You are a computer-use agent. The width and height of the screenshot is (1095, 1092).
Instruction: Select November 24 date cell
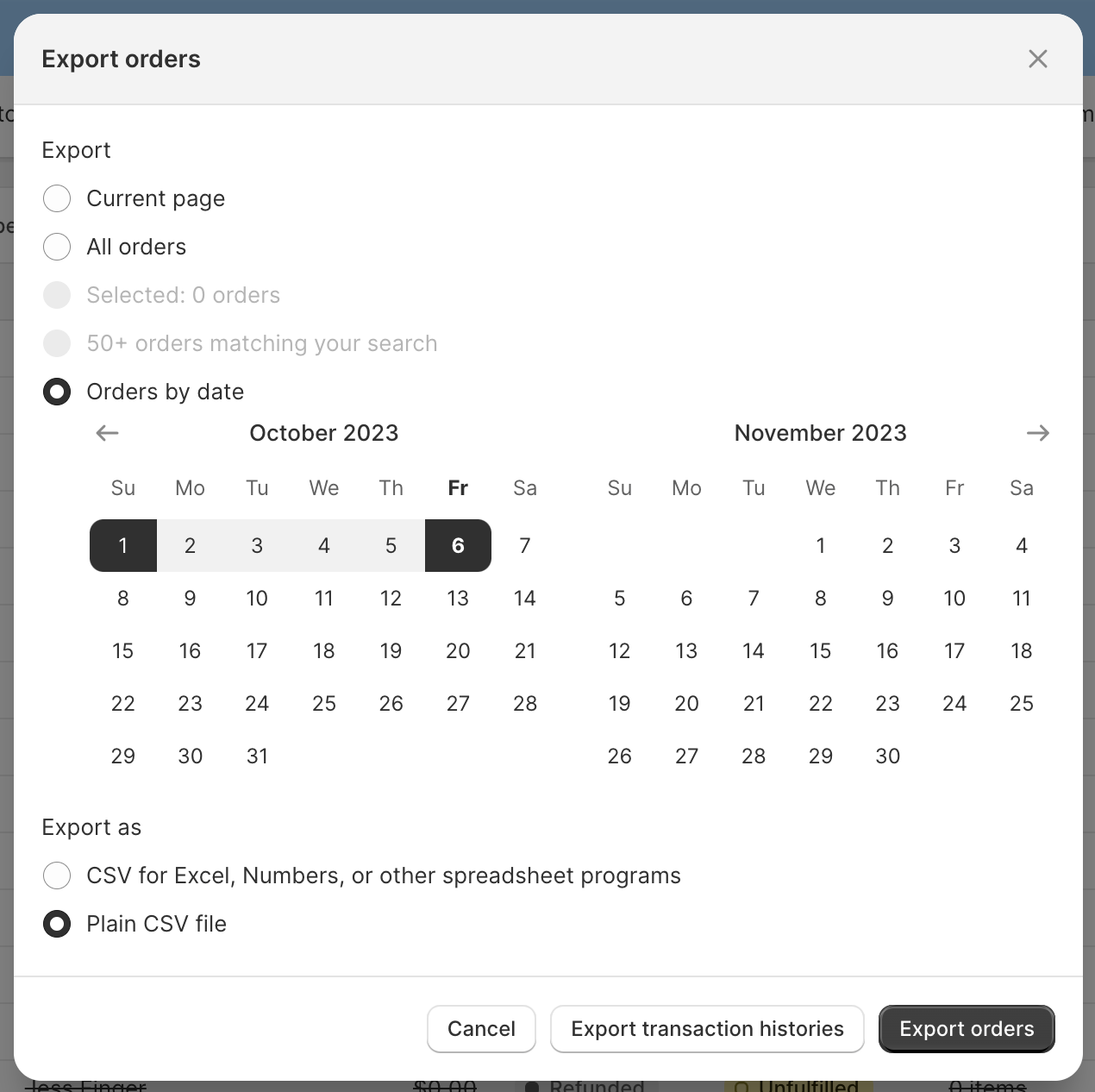click(x=954, y=703)
